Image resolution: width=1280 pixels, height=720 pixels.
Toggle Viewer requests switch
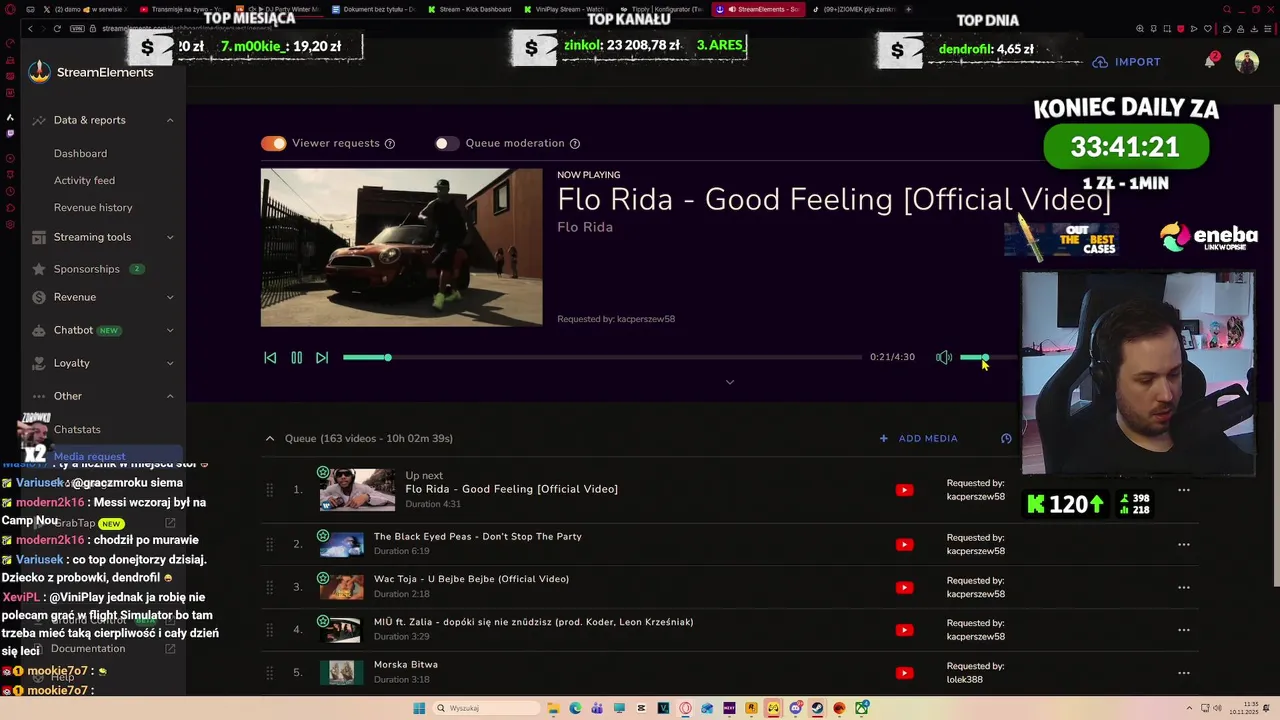pos(274,143)
